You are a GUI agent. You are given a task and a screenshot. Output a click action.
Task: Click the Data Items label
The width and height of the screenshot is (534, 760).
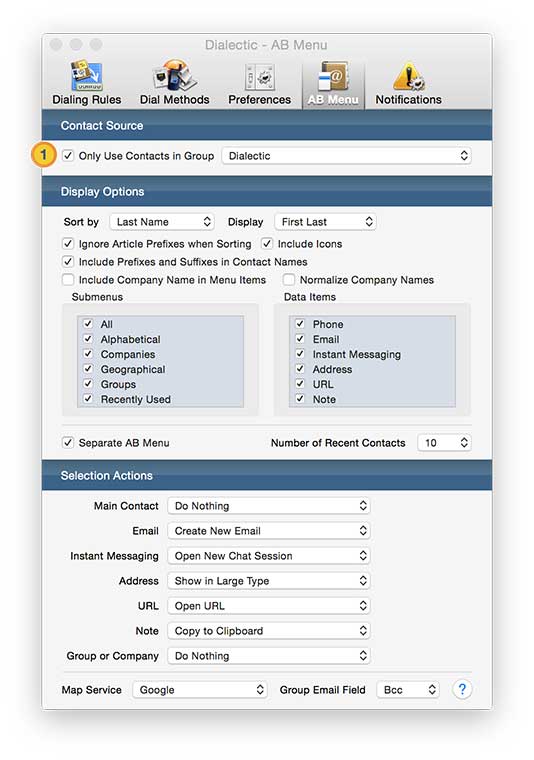pyautogui.click(x=310, y=297)
